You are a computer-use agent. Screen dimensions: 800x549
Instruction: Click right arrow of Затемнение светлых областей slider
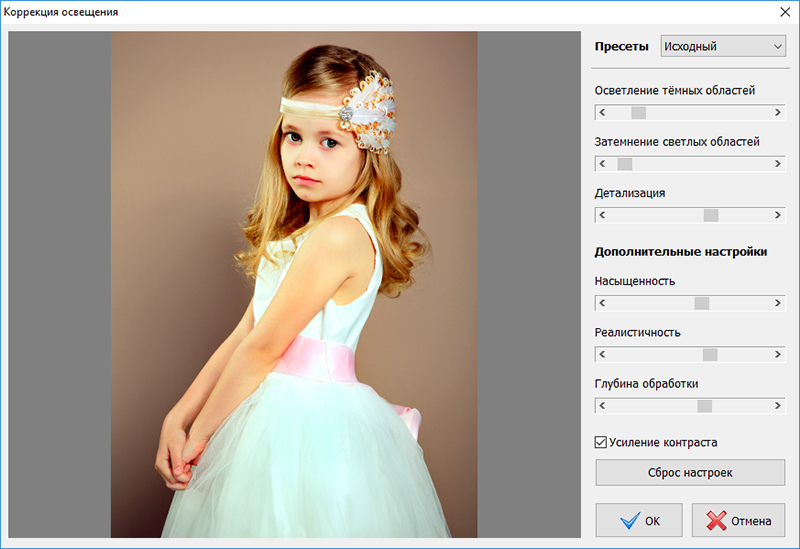778,164
